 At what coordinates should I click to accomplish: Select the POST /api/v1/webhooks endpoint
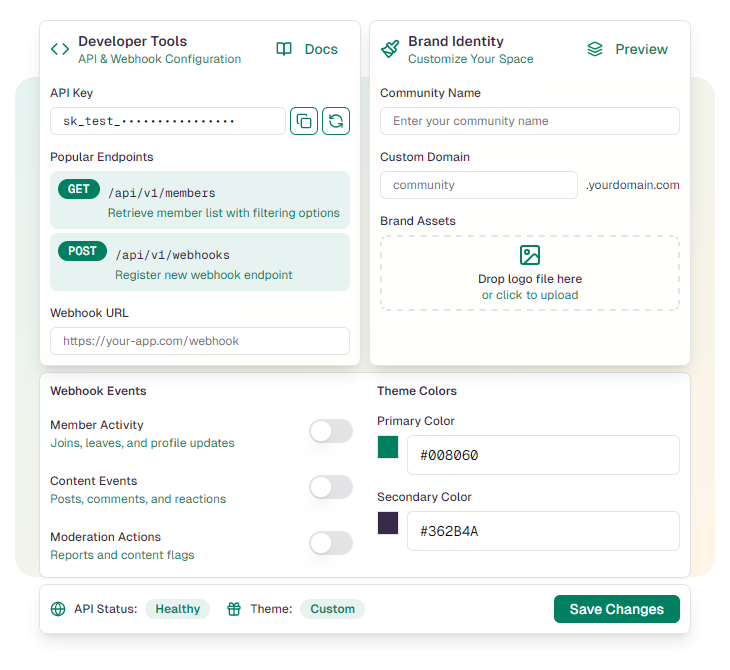(x=200, y=262)
